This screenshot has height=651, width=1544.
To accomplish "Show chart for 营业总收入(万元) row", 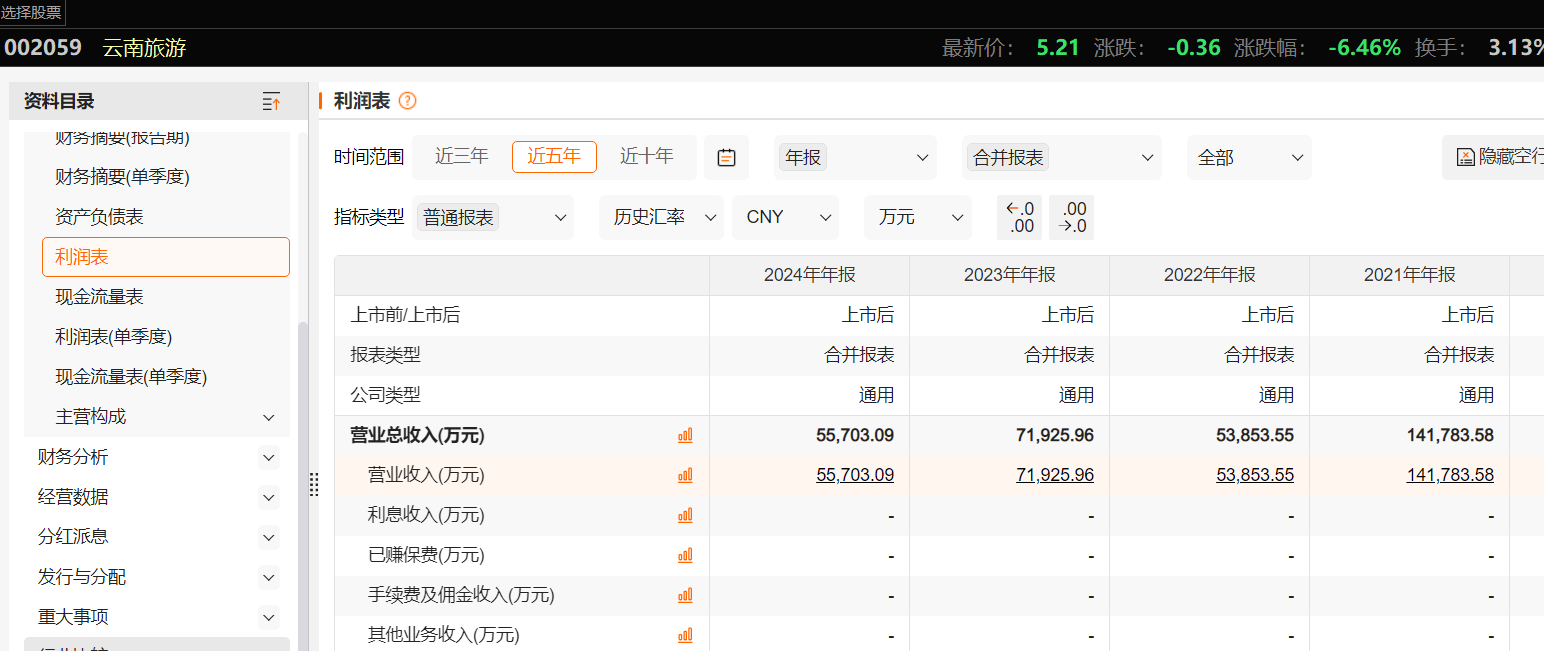I will coord(685,436).
